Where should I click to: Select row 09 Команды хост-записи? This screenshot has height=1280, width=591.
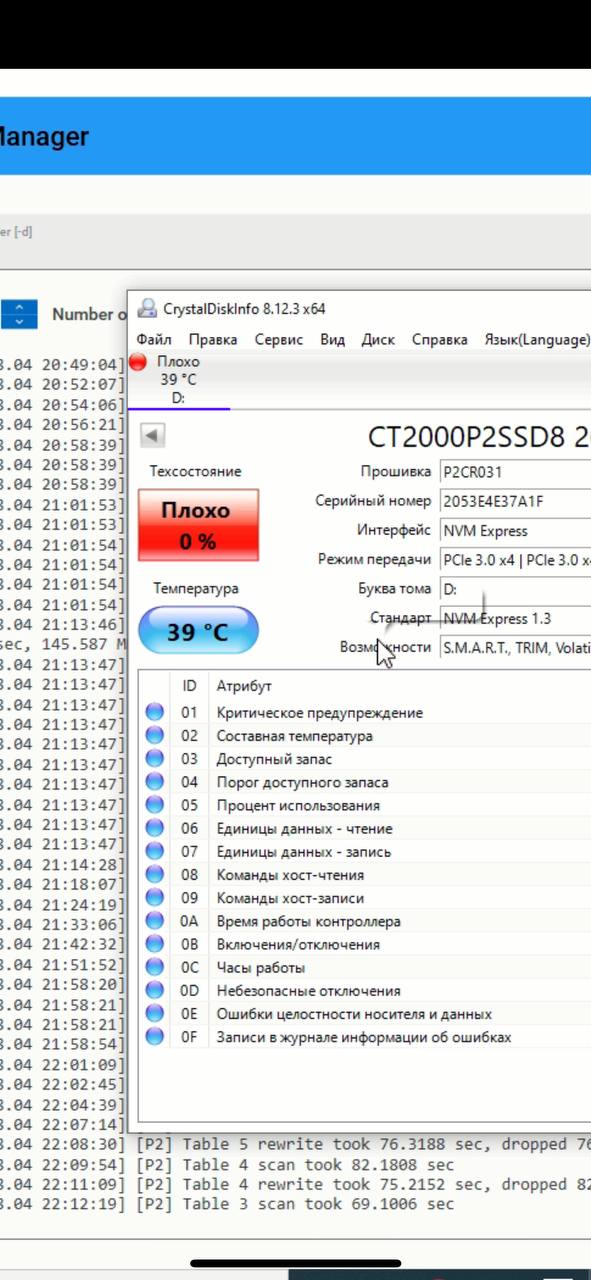[x=365, y=898]
